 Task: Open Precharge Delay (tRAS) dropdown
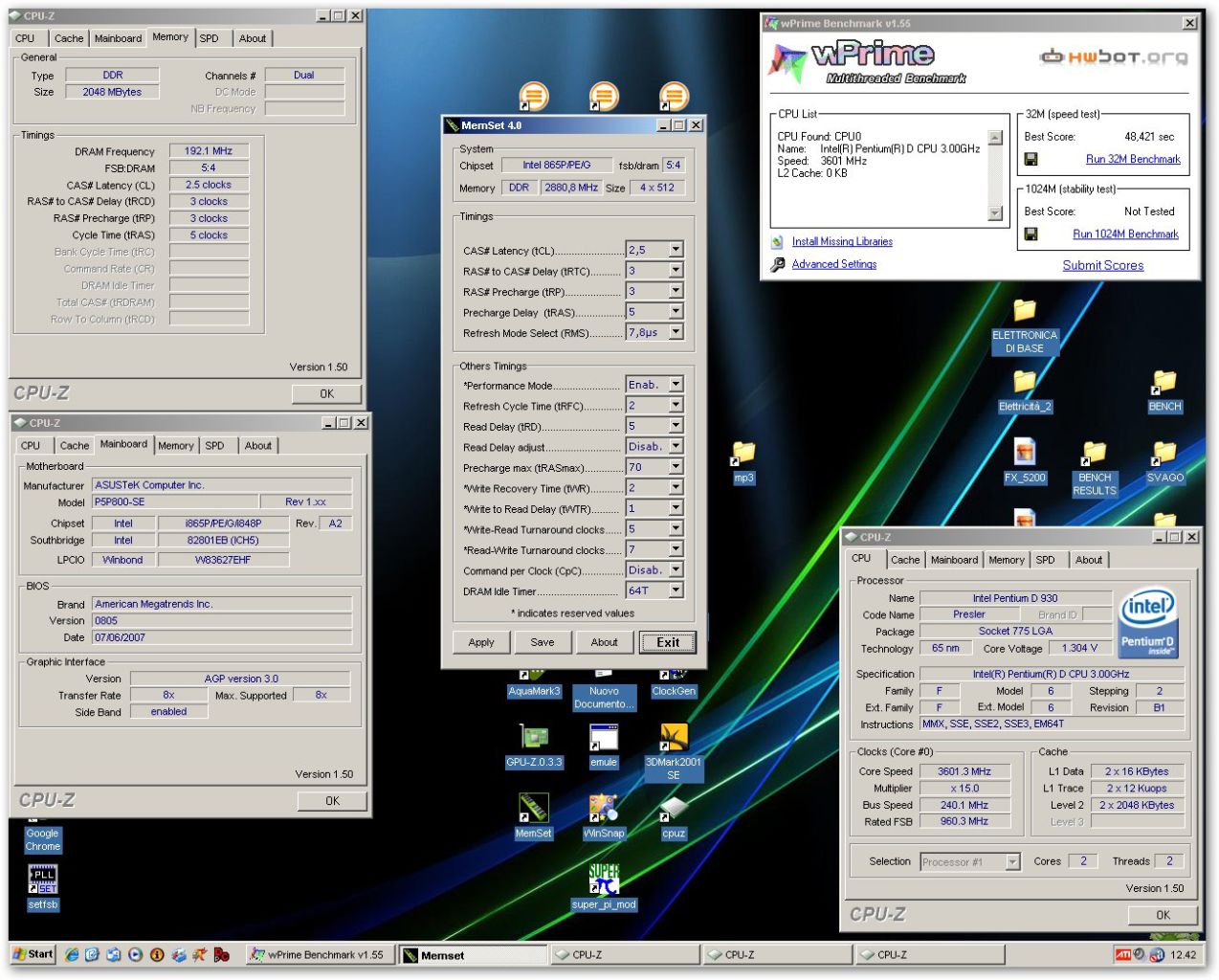(x=676, y=312)
